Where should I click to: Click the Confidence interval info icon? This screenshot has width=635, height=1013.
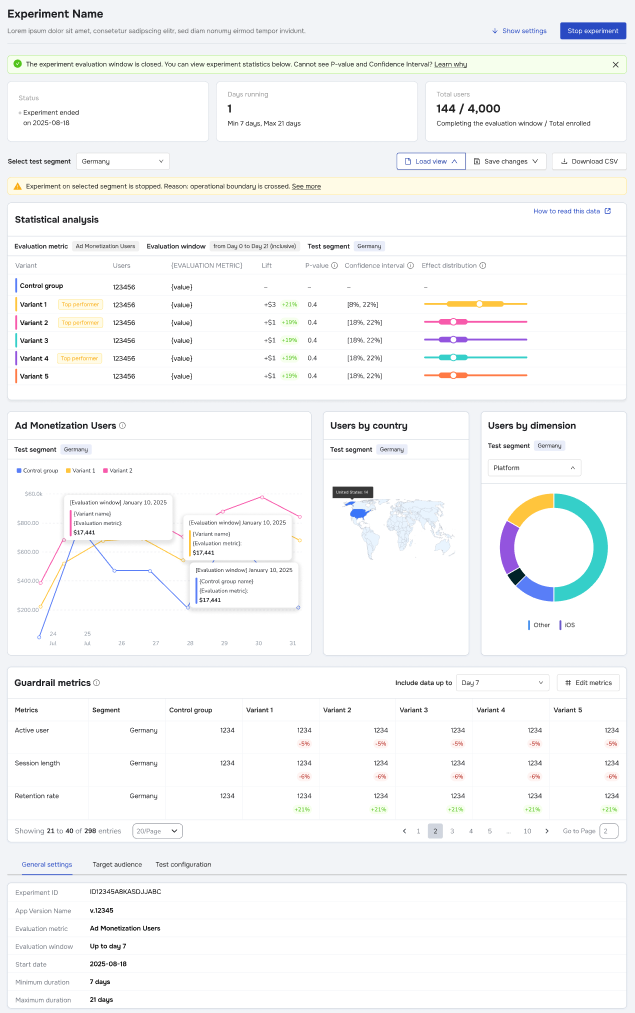point(411,266)
